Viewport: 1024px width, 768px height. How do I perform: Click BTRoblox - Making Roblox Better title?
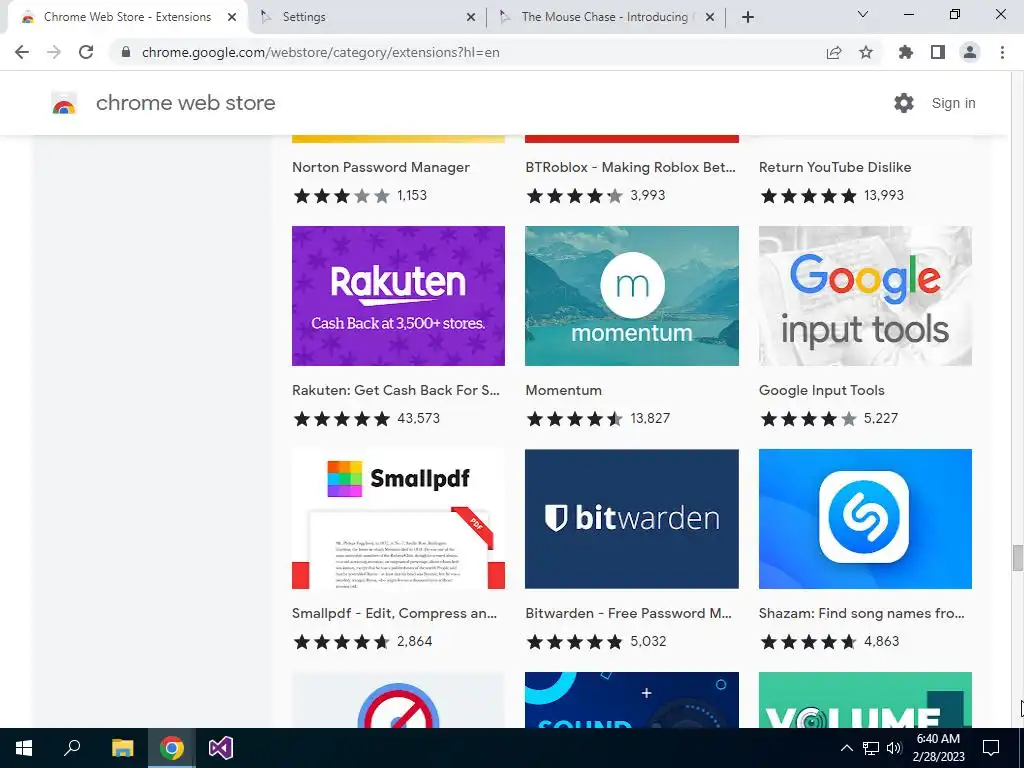pos(630,167)
